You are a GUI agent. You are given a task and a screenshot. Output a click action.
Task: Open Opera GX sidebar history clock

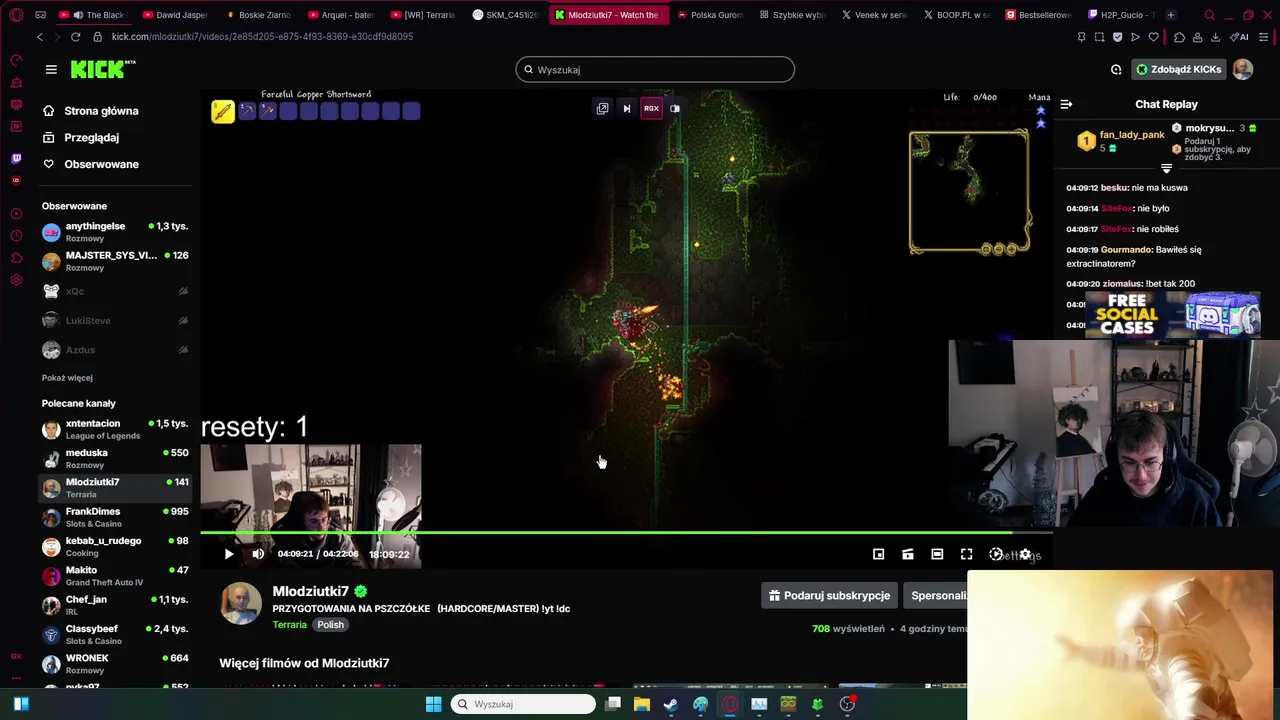[16, 236]
